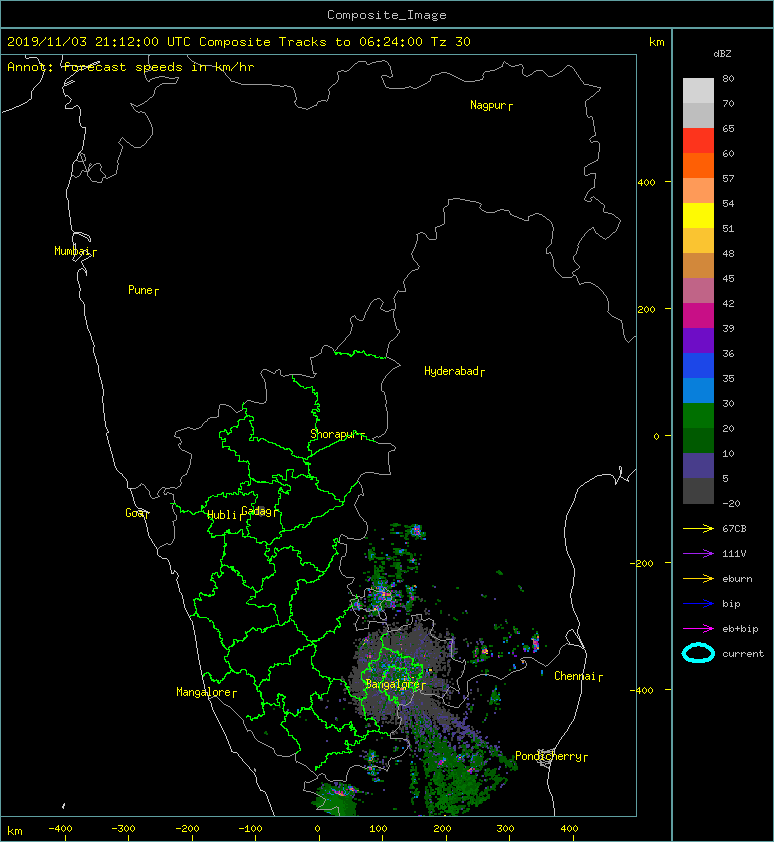Pick the purple 36–39 dBZ color swatch
This screenshot has width=774, height=842.
click(698, 340)
